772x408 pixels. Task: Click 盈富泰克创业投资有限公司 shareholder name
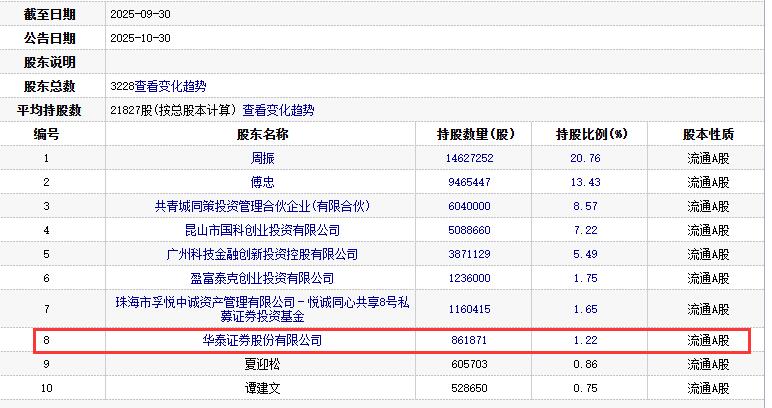263,278
